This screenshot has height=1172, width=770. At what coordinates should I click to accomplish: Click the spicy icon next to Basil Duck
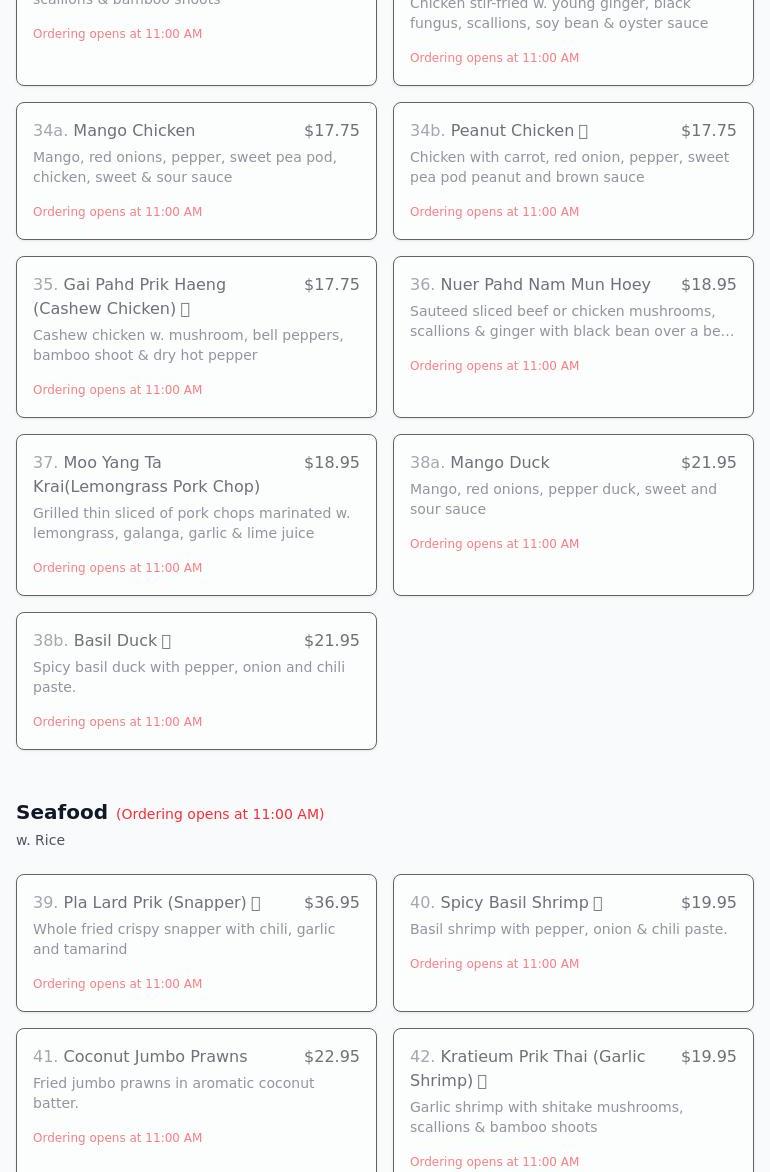click(x=166, y=641)
